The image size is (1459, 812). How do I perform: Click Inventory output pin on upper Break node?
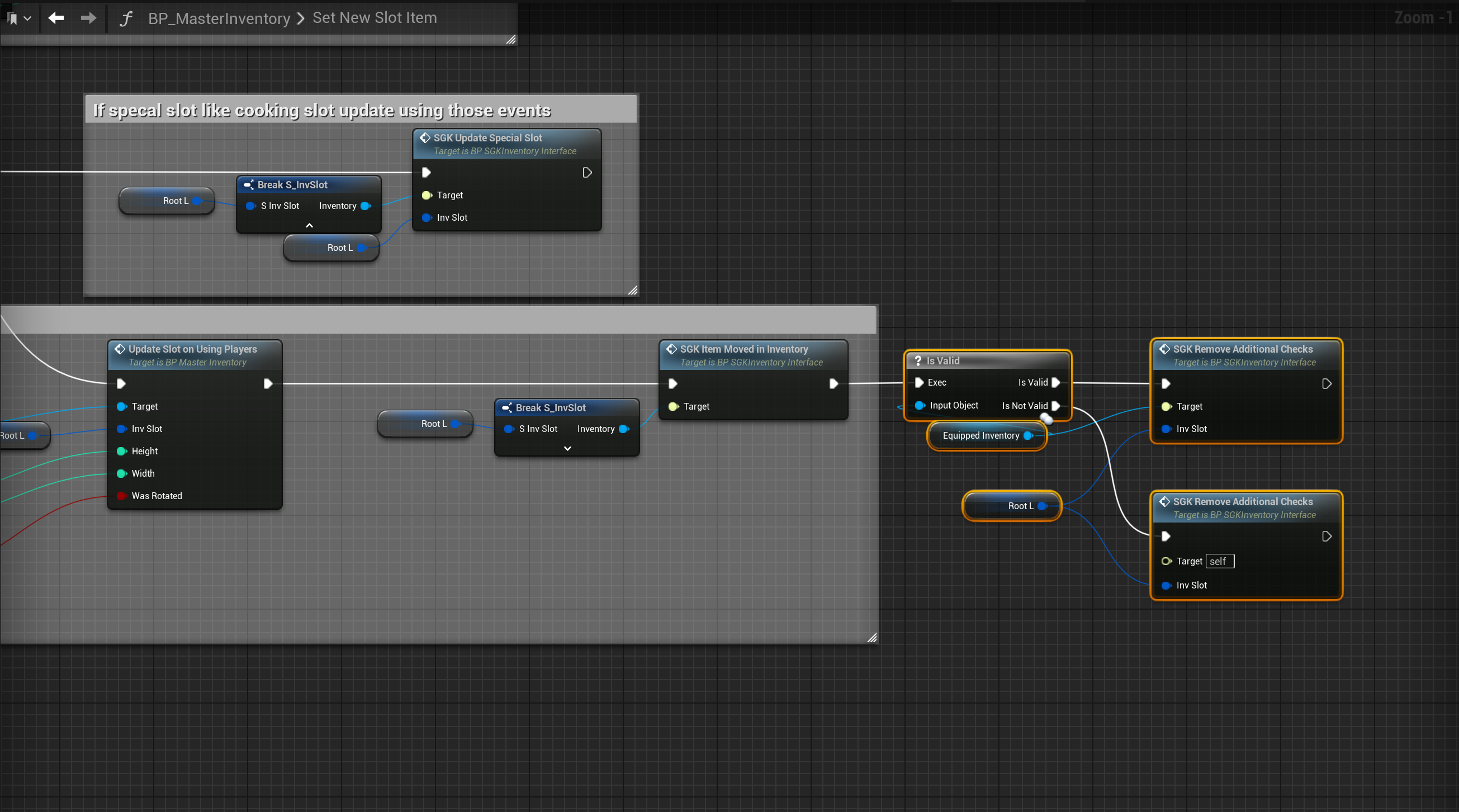(x=366, y=206)
